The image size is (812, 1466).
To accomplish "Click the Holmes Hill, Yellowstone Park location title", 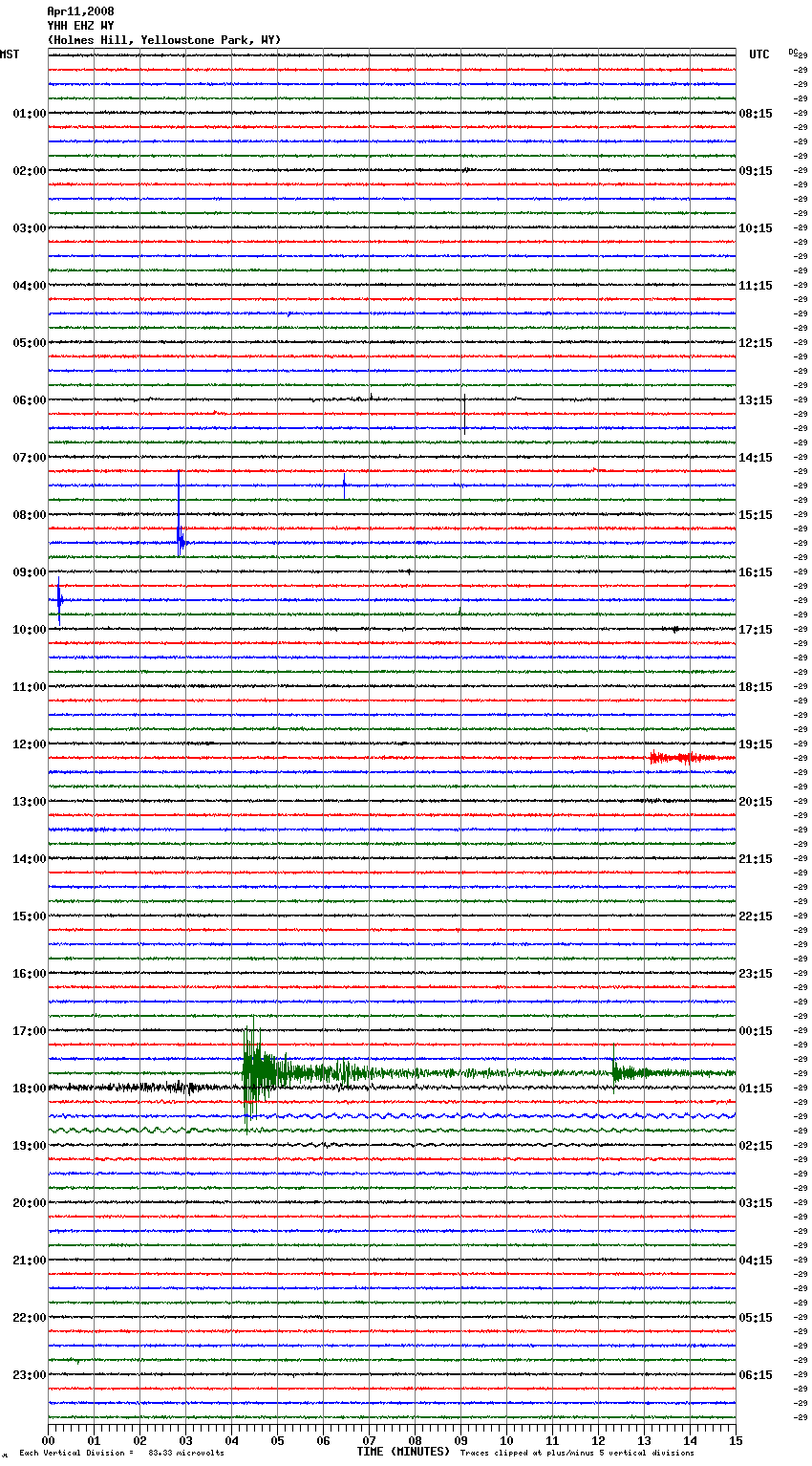I will coord(164,40).
